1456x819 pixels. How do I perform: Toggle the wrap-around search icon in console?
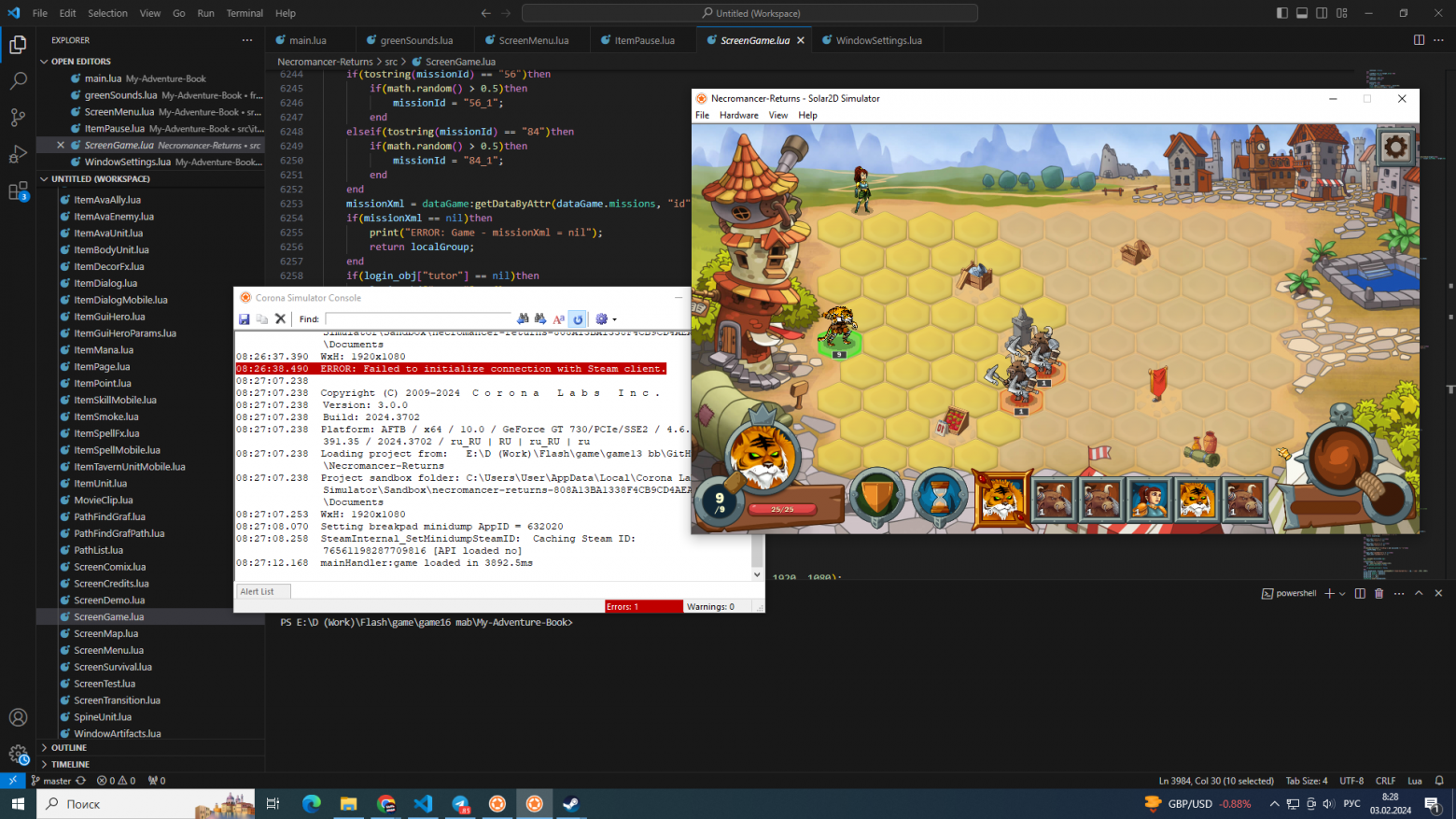[578, 319]
